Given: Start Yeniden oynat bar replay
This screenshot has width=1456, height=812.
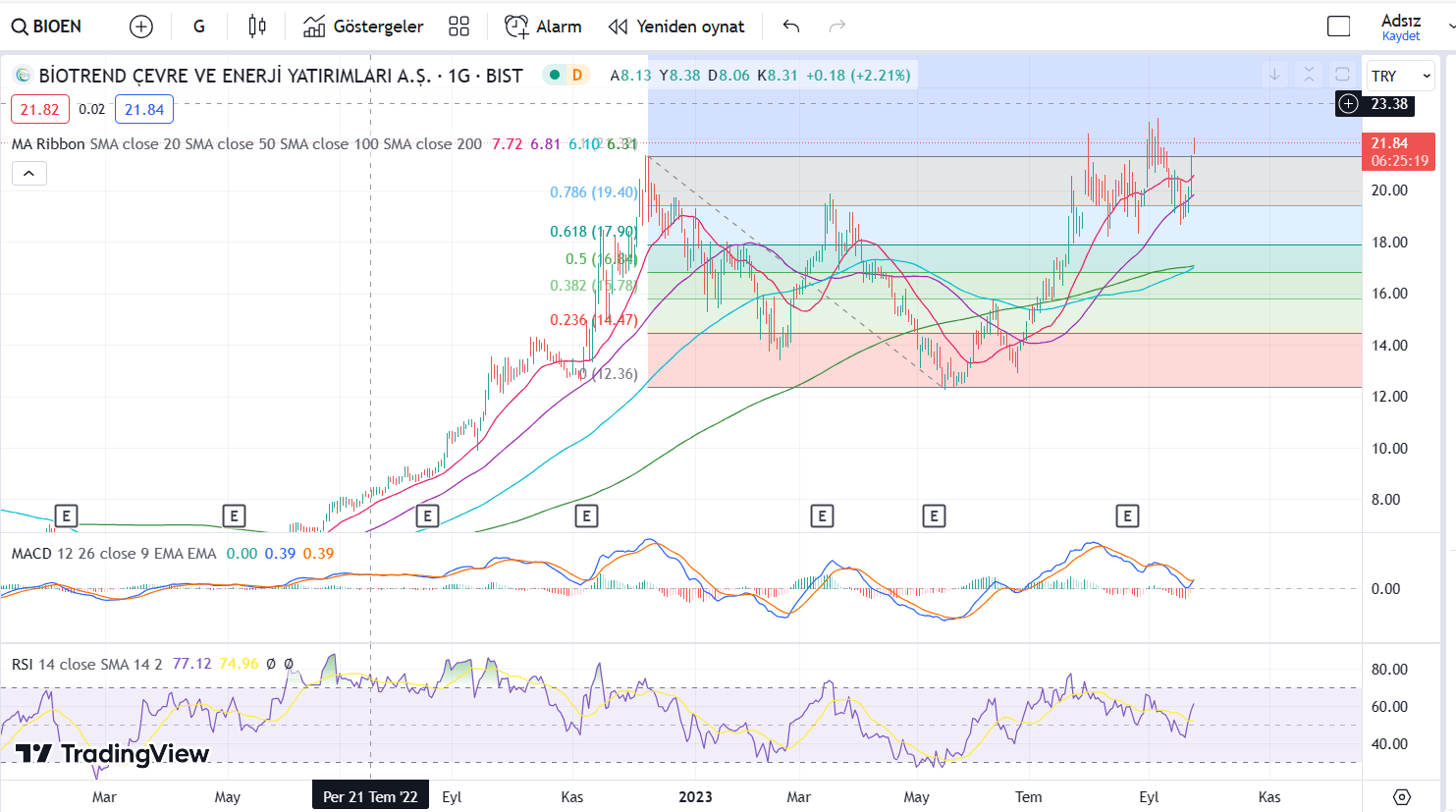Looking at the screenshot, I should [676, 27].
